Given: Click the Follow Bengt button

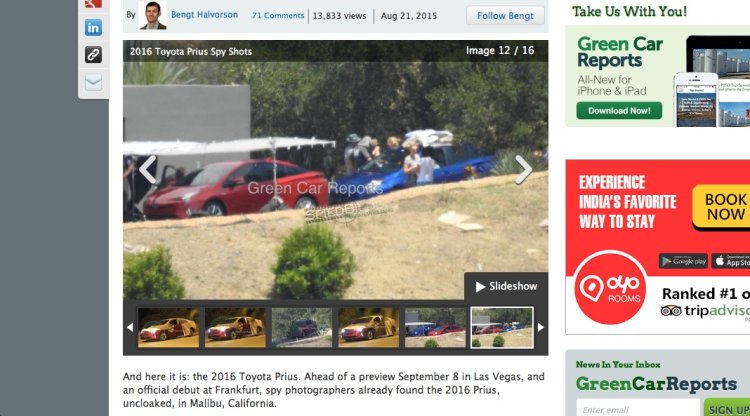Looking at the screenshot, I should (505, 16).
